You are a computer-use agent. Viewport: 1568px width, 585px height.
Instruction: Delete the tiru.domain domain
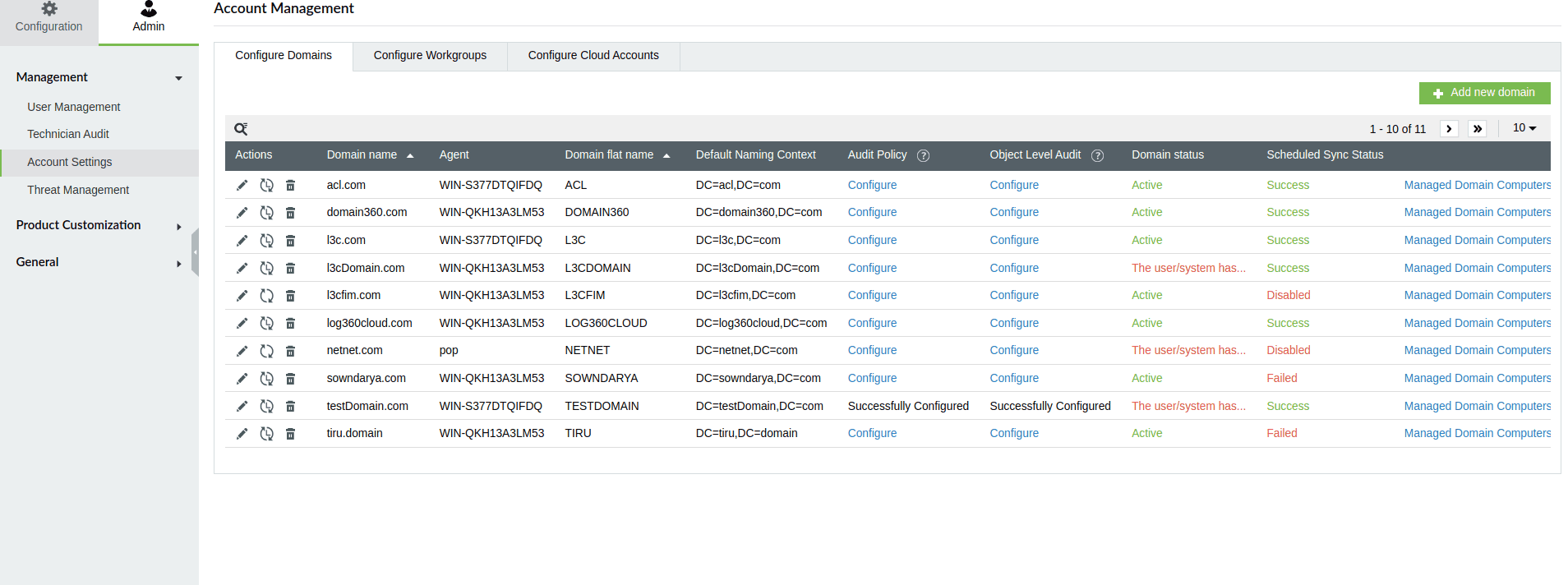click(x=290, y=434)
